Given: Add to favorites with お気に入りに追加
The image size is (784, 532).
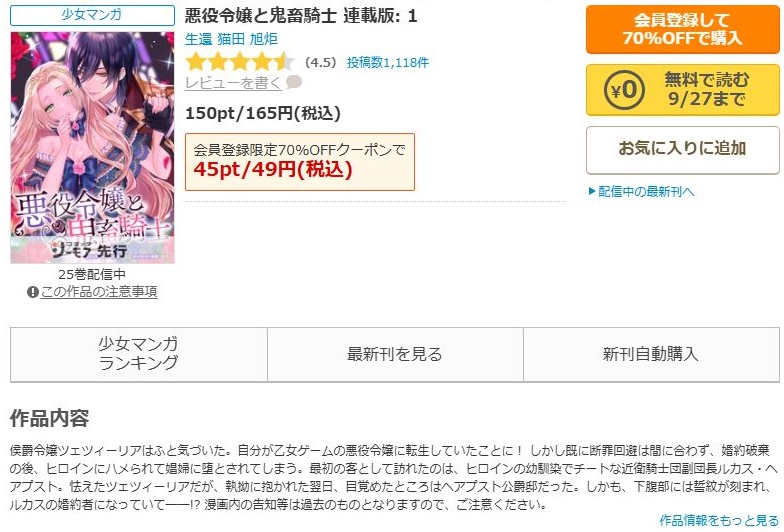Looking at the screenshot, I should [x=682, y=150].
